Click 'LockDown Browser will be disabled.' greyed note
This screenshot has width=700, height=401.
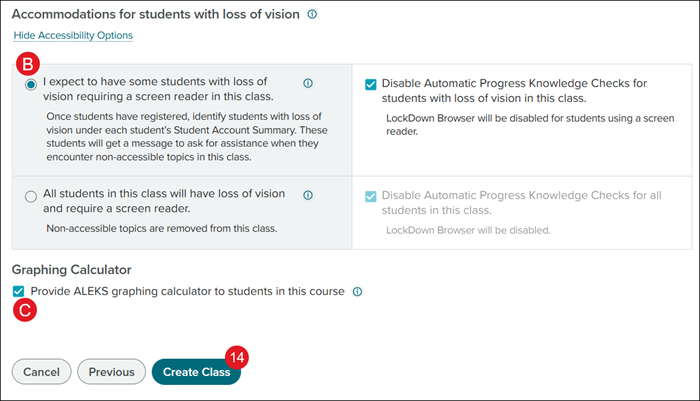pos(468,231)
